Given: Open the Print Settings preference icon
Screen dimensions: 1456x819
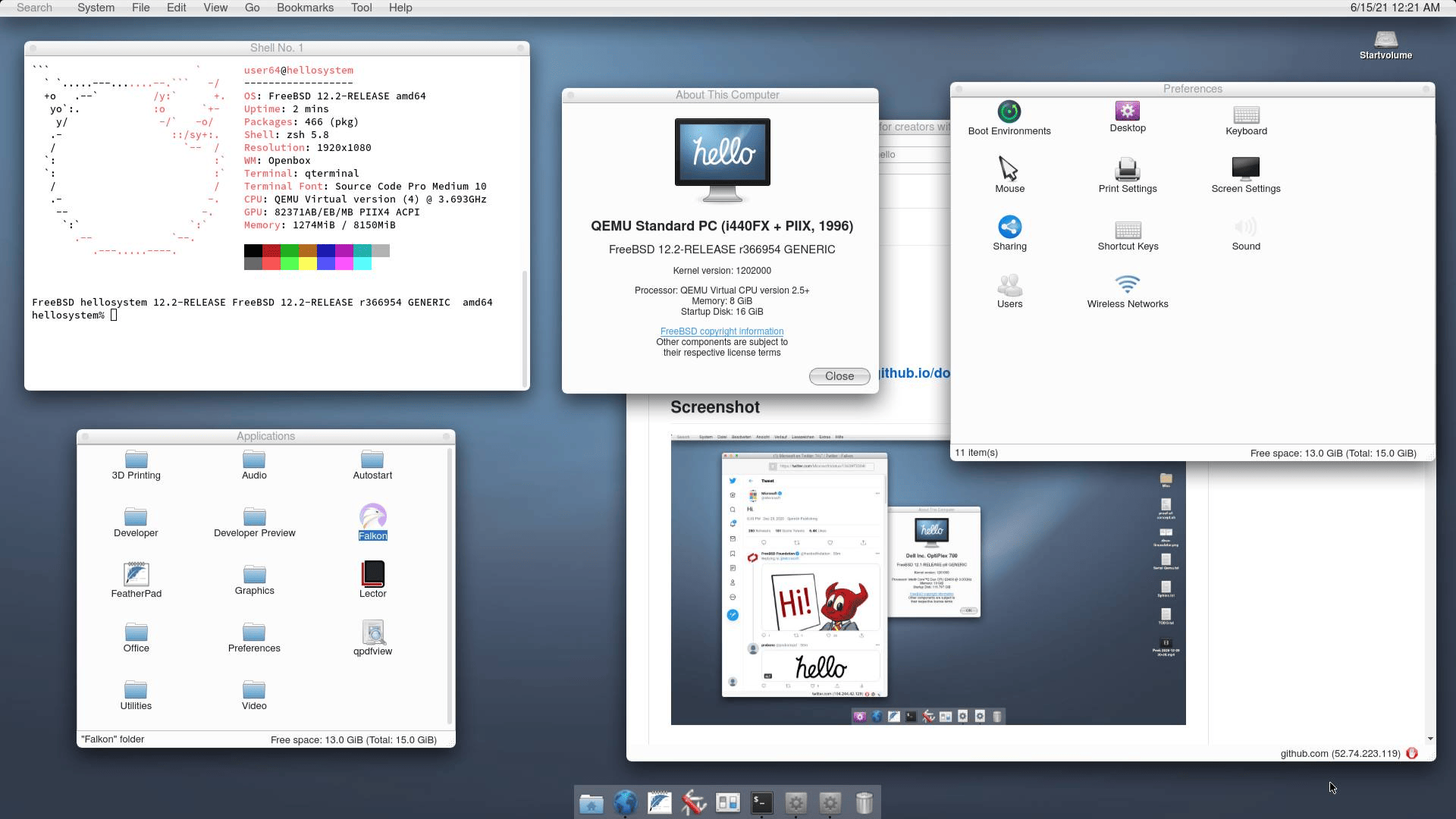Looking at the screenshot, I should tap(1127, 170).
